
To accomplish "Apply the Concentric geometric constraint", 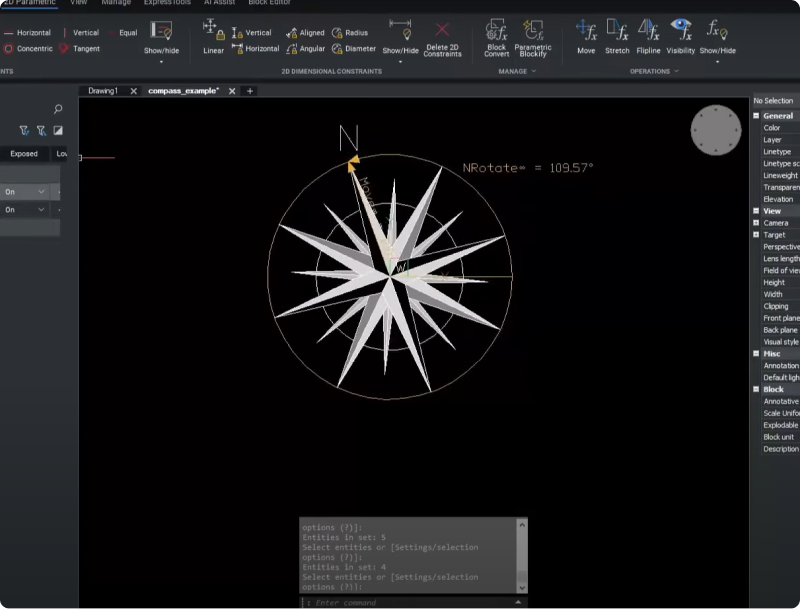I will [x=28, y=48].
